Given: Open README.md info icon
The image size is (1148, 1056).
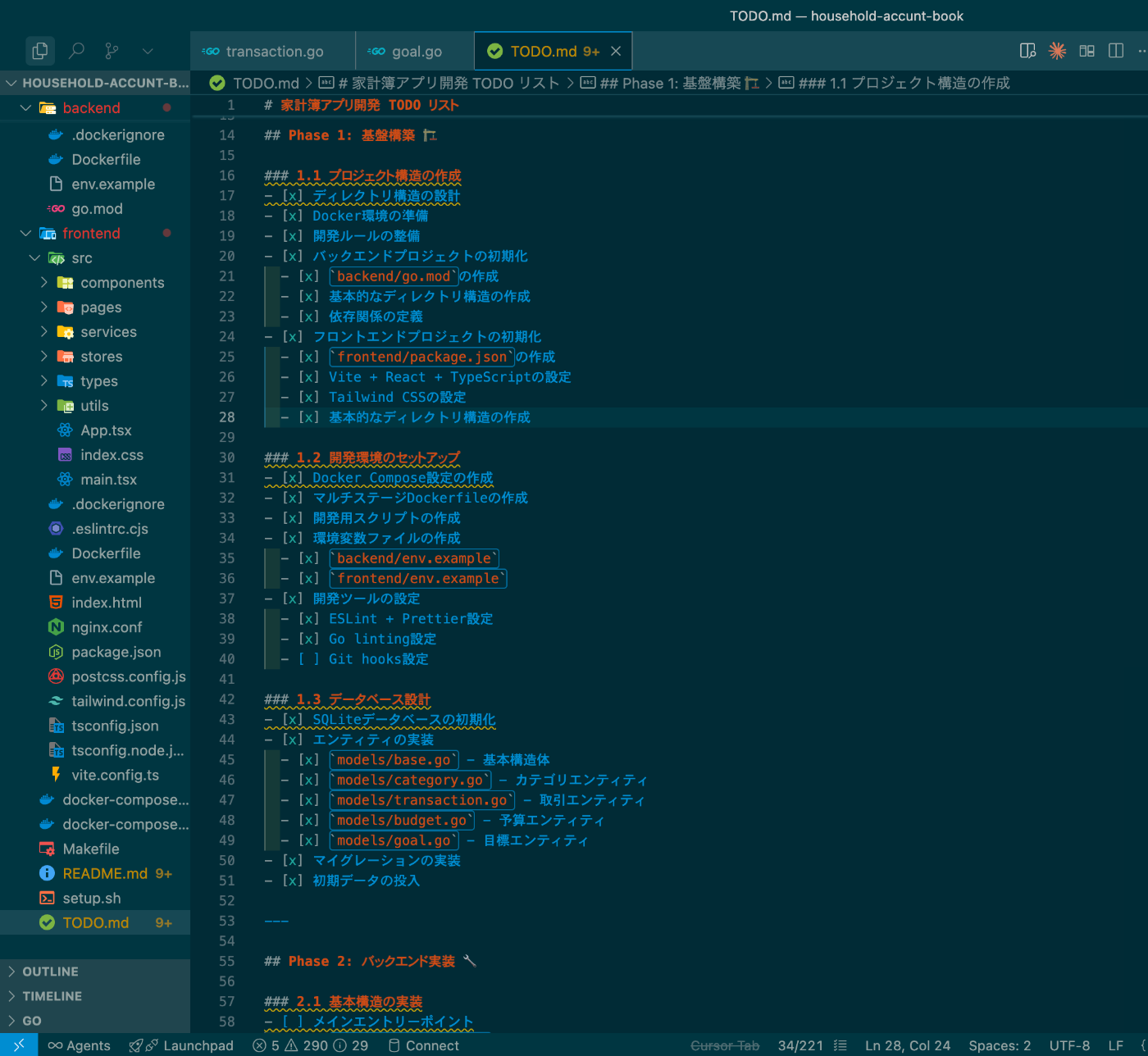Looking at the screenshot, I should [x=47, y=873].
